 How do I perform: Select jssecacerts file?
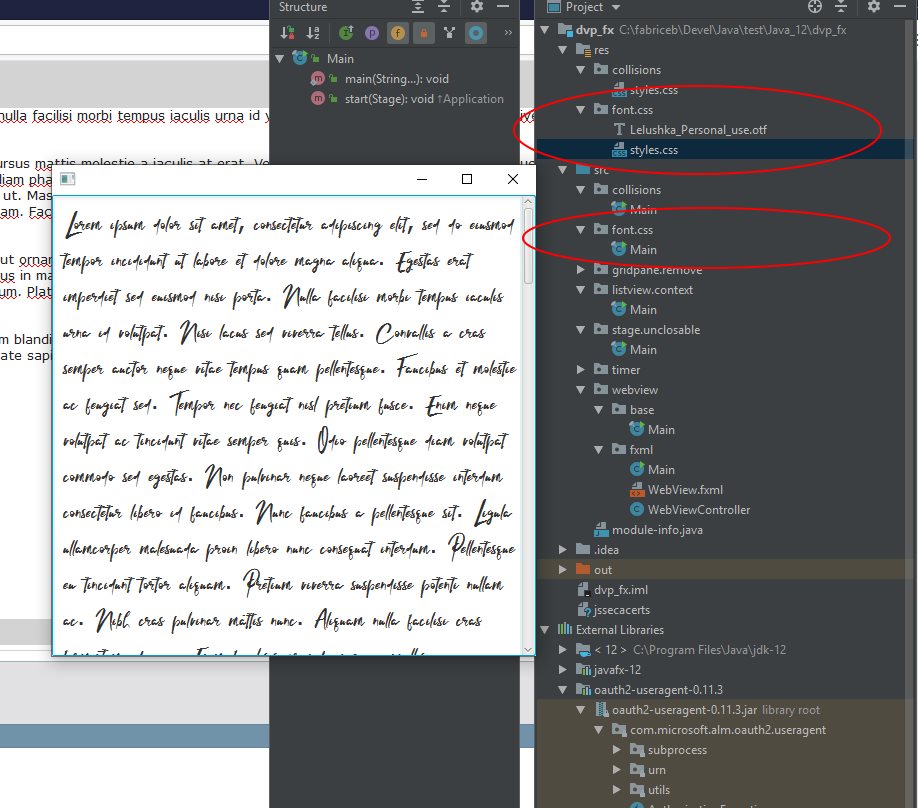click(x=622, y=610)
